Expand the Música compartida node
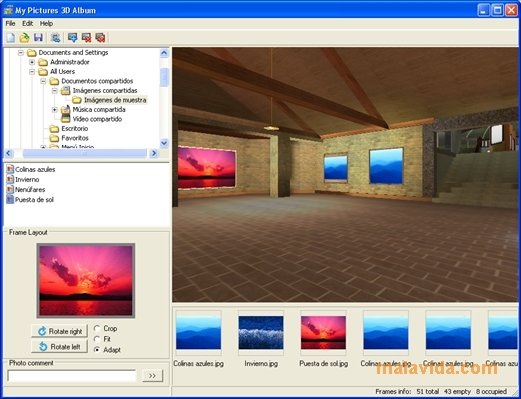The image size is (521, 399). [x=55, y=109]
